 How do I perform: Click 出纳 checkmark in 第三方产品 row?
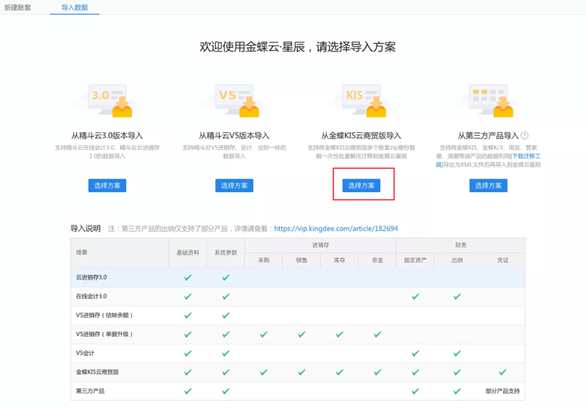(x=457, y=391)
